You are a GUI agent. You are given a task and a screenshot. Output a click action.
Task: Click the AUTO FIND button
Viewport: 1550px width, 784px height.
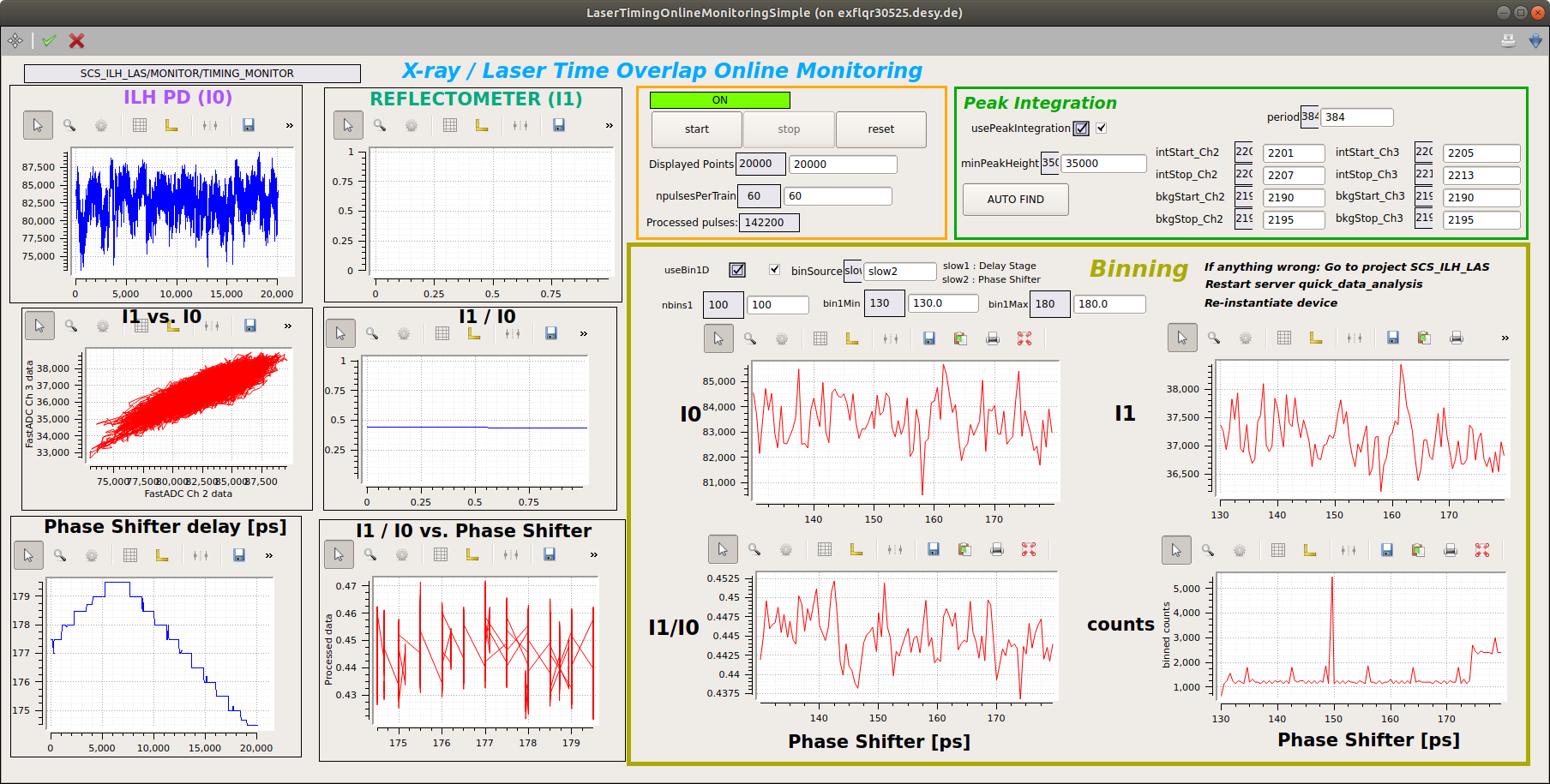click(1016, 200)
